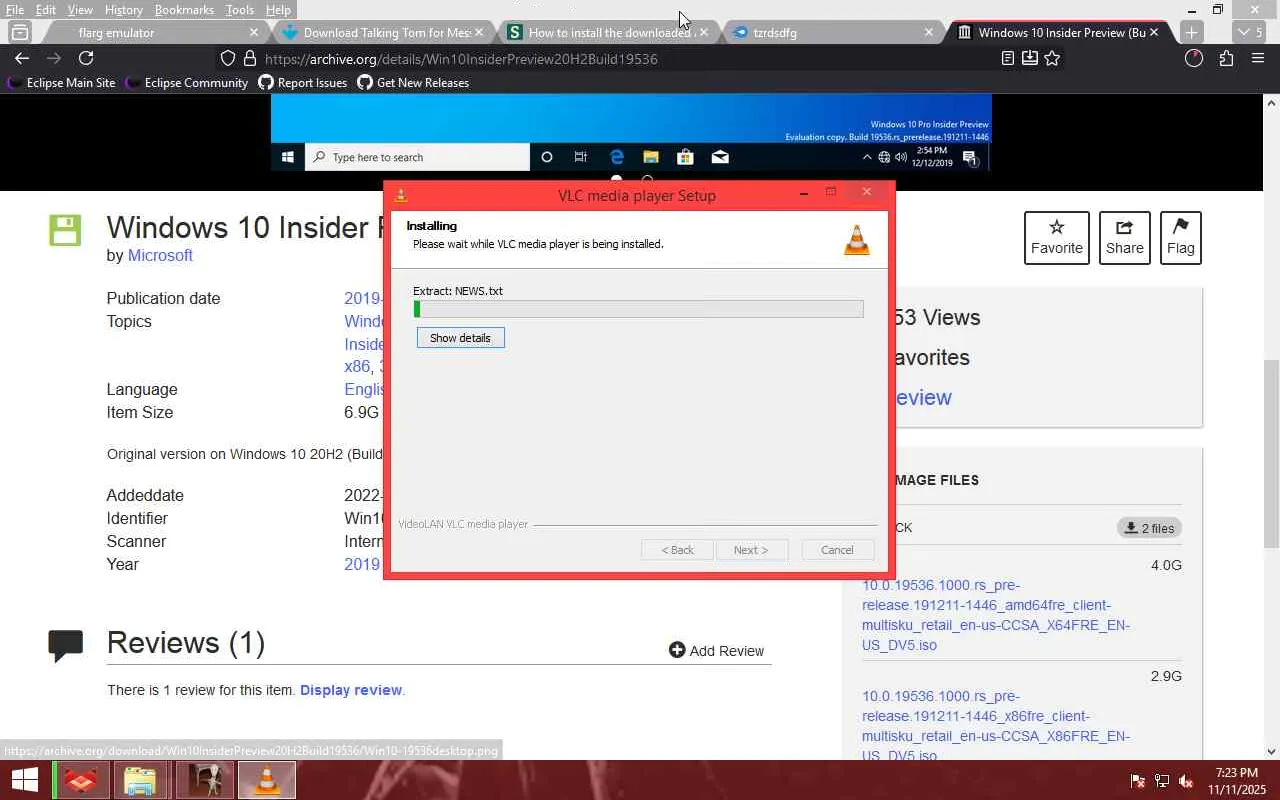Viewport: 1280px width, 800px height.
Task: Click the green floppy disk software icon
Action: pyautogui.click(x=65, y=230)
